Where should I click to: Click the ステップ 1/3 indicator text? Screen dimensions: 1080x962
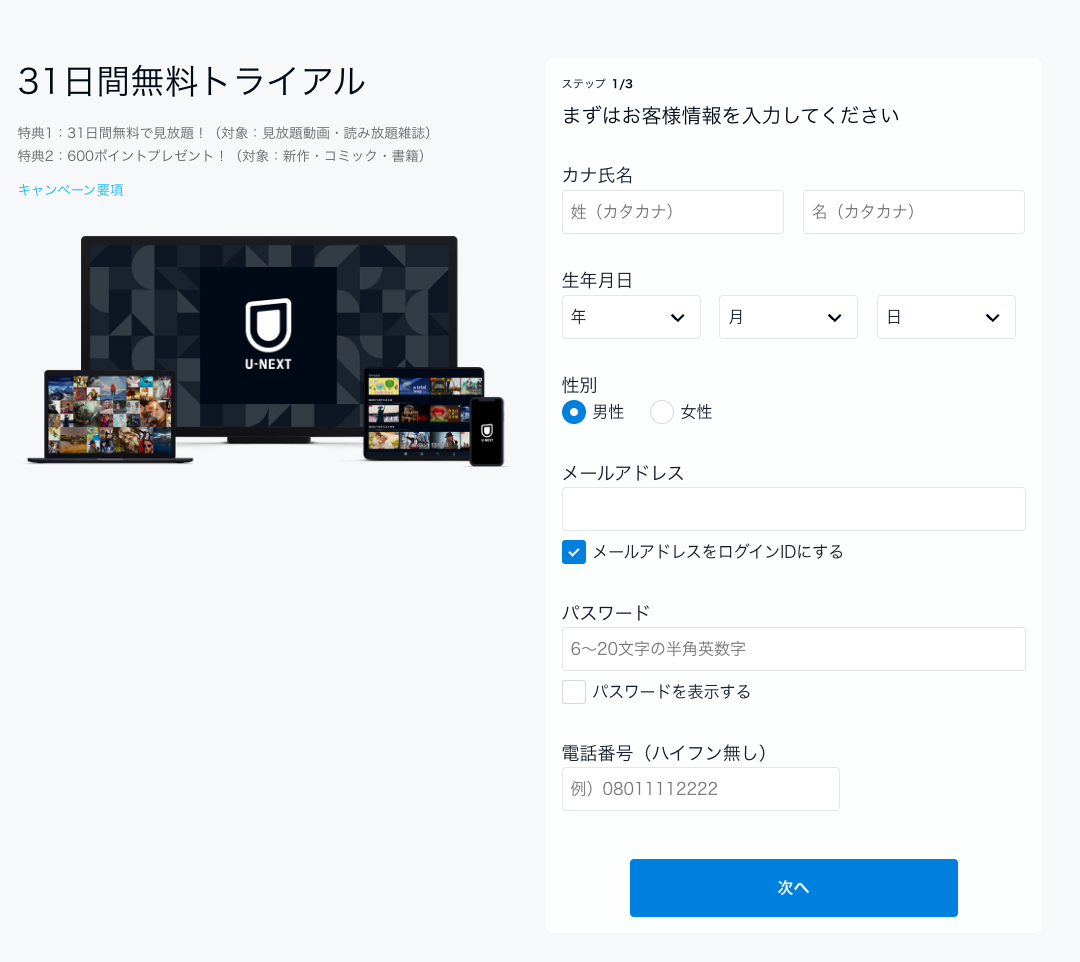[x=597, y=84]
